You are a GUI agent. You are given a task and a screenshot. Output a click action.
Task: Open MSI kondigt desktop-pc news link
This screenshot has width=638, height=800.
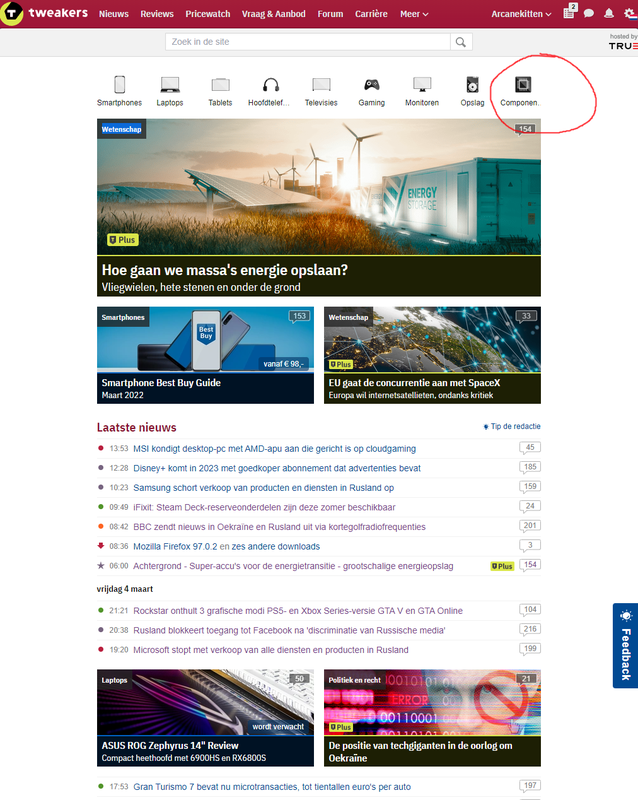(275, 448)
